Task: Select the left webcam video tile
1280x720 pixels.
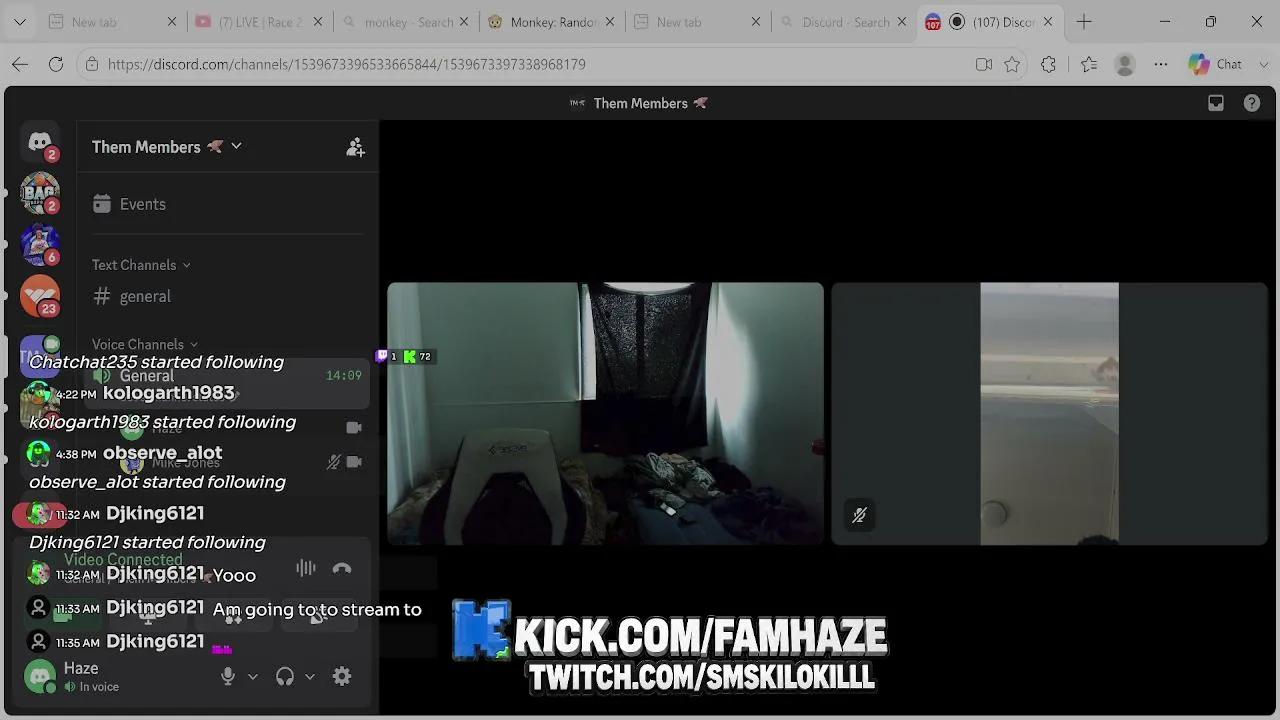Action: coord(605,414)
